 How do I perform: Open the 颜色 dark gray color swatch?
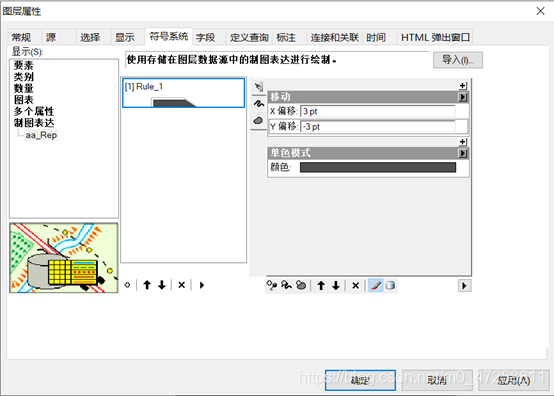point(378,167)
